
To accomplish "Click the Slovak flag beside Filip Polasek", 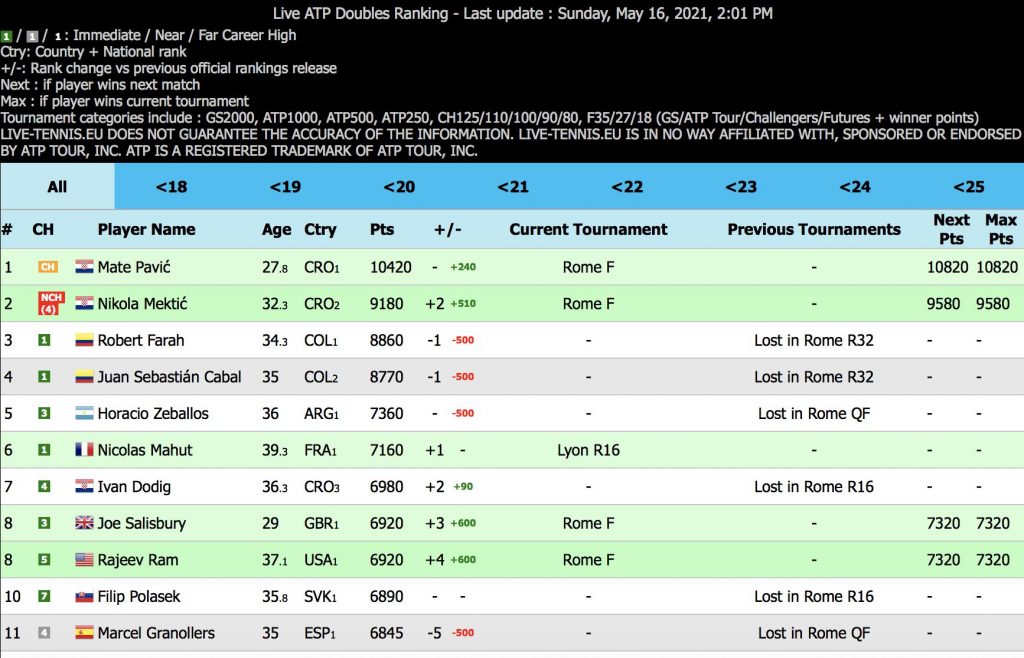I will pyautogui.click(x=84, y=597).
